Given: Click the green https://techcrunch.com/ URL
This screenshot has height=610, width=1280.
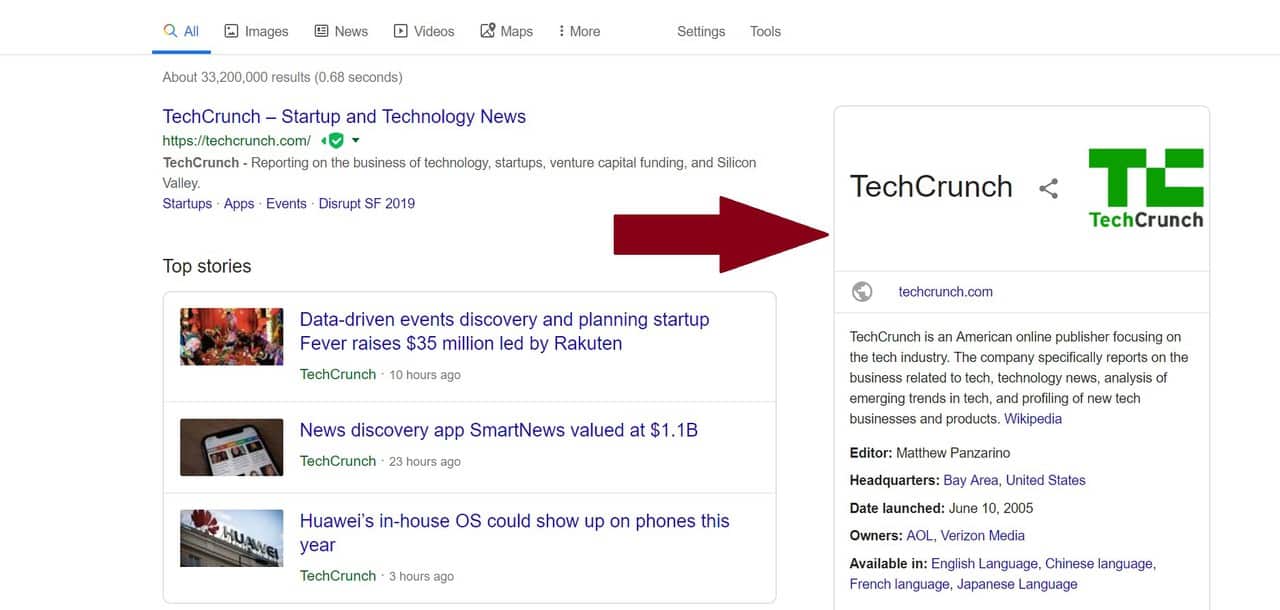Looking at the screenshot, I should [x=237, y=141].
